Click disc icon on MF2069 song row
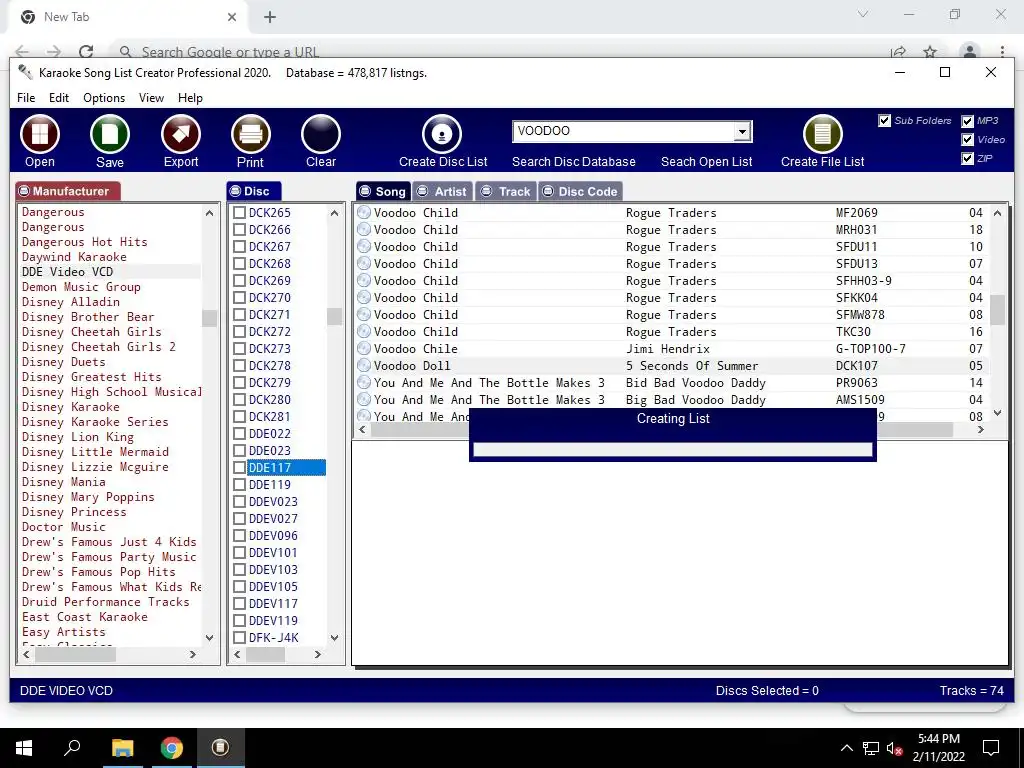Image resolution: width=1024 pixels, height=768 pixels. (x=364, y=213)
